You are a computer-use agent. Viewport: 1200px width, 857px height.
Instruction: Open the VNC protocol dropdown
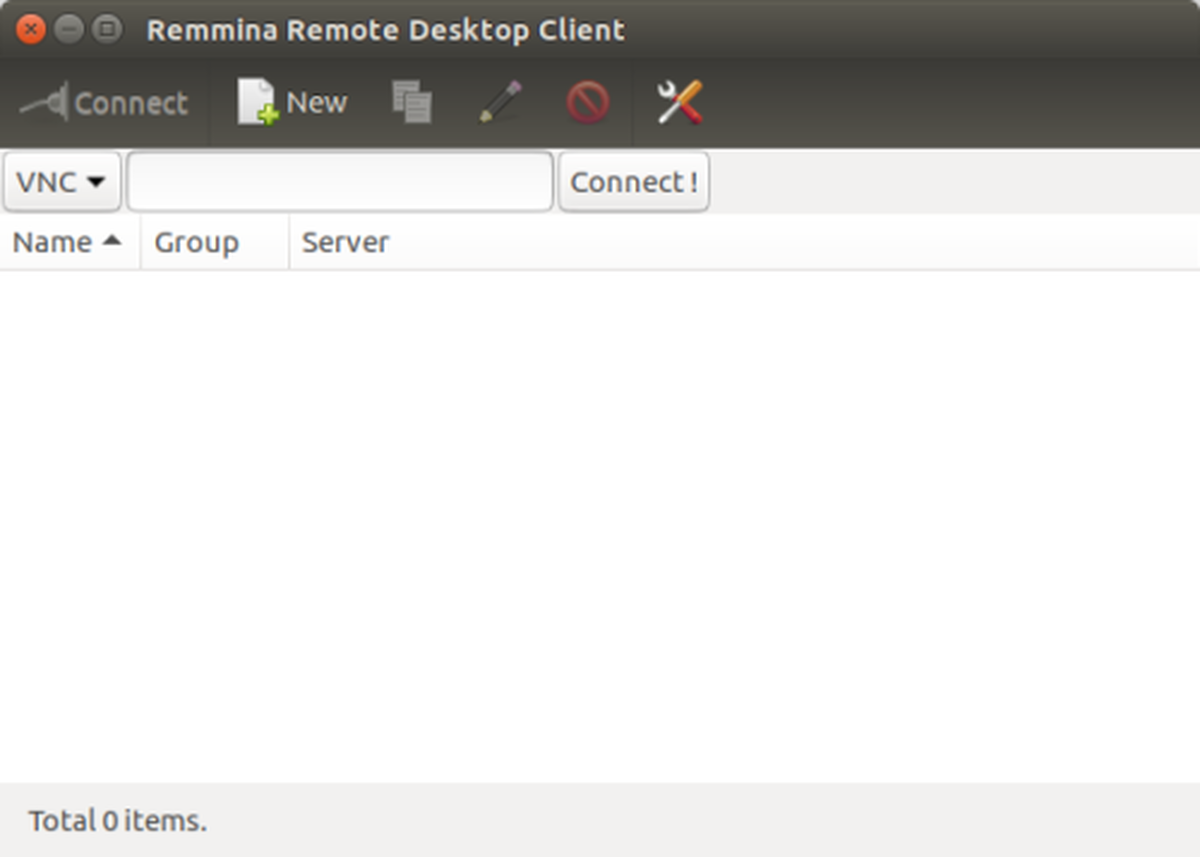tap(62, 182)
